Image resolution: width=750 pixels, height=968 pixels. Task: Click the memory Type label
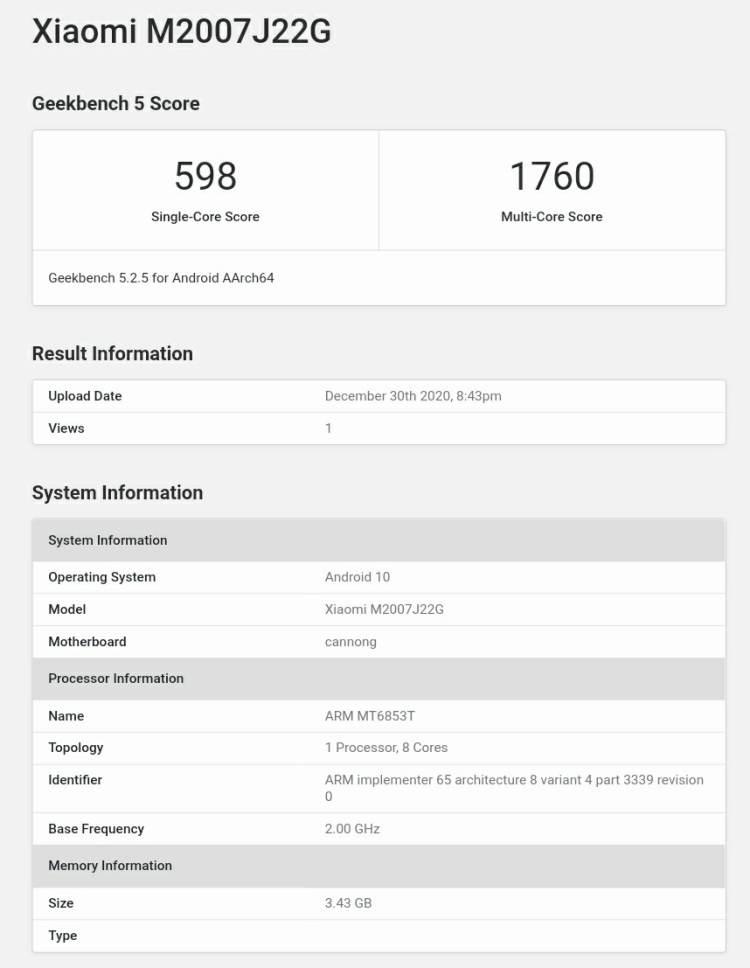pos(62,935)
